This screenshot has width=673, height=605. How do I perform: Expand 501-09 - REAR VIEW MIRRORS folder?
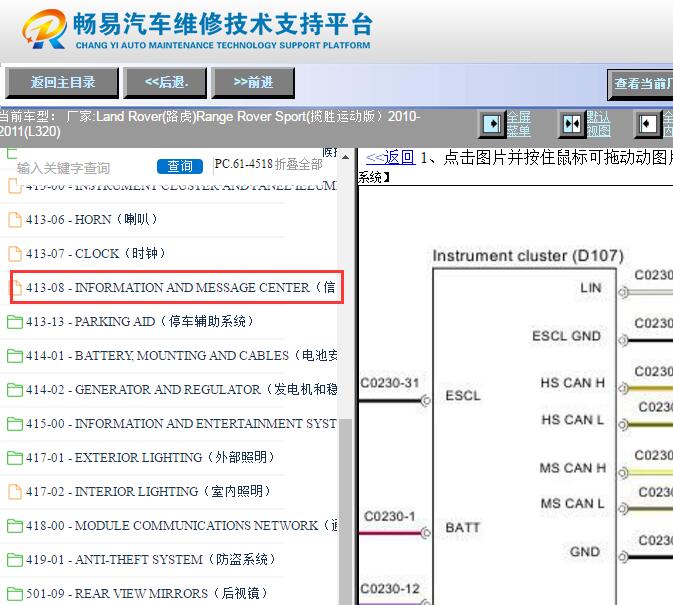coord(146,593)
